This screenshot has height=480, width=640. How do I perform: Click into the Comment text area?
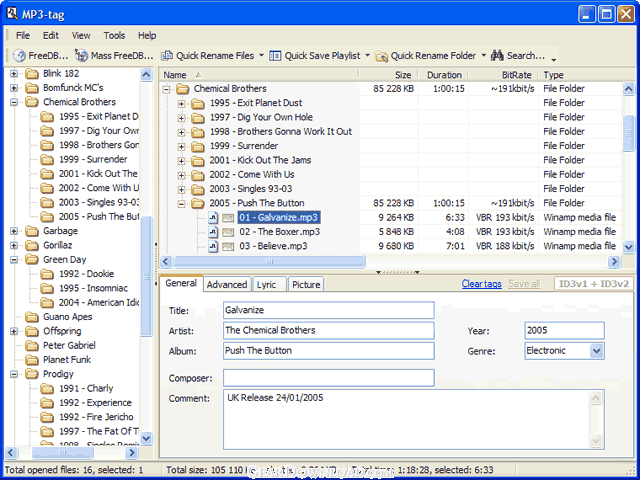(413, 419)
